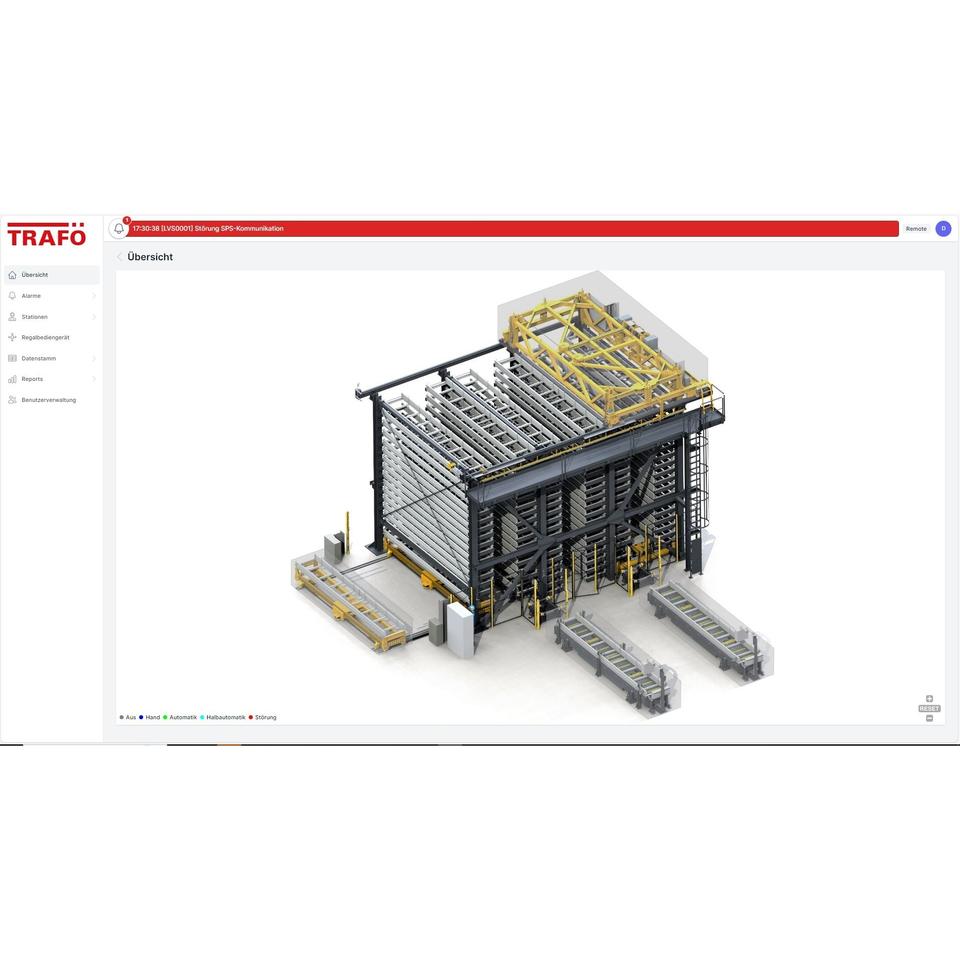
Task: Select the left loading station with yellow rails
Action: (349, 603)
